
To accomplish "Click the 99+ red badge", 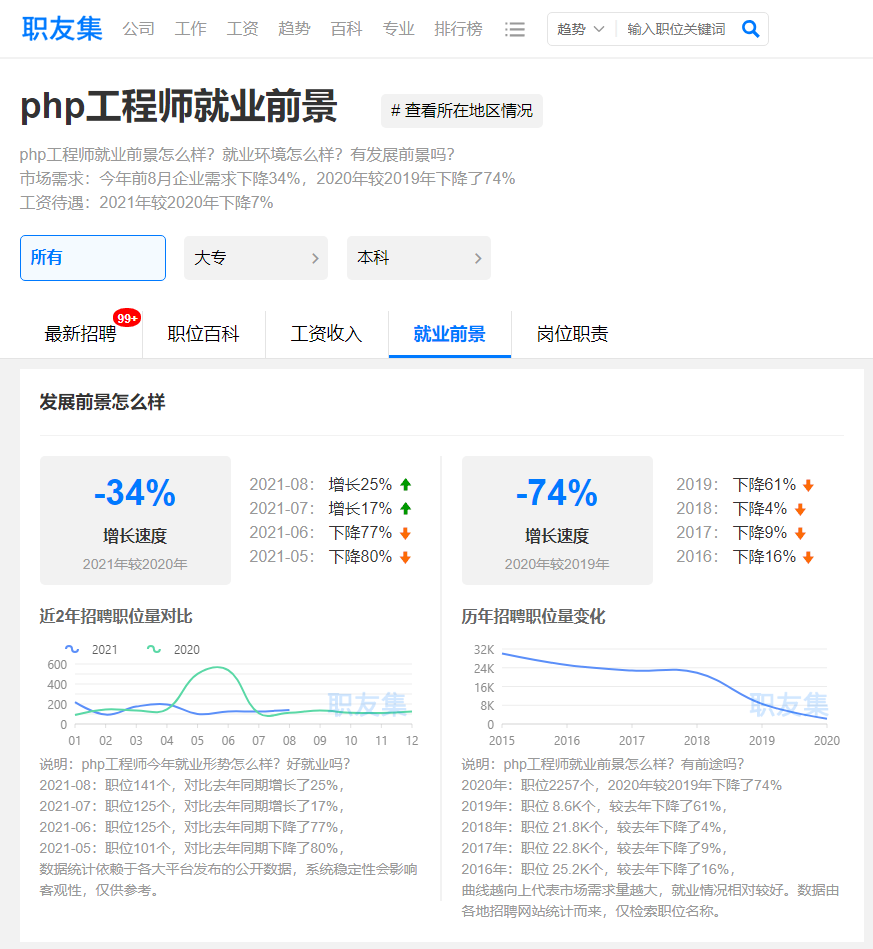I will (x=127, y=318).
